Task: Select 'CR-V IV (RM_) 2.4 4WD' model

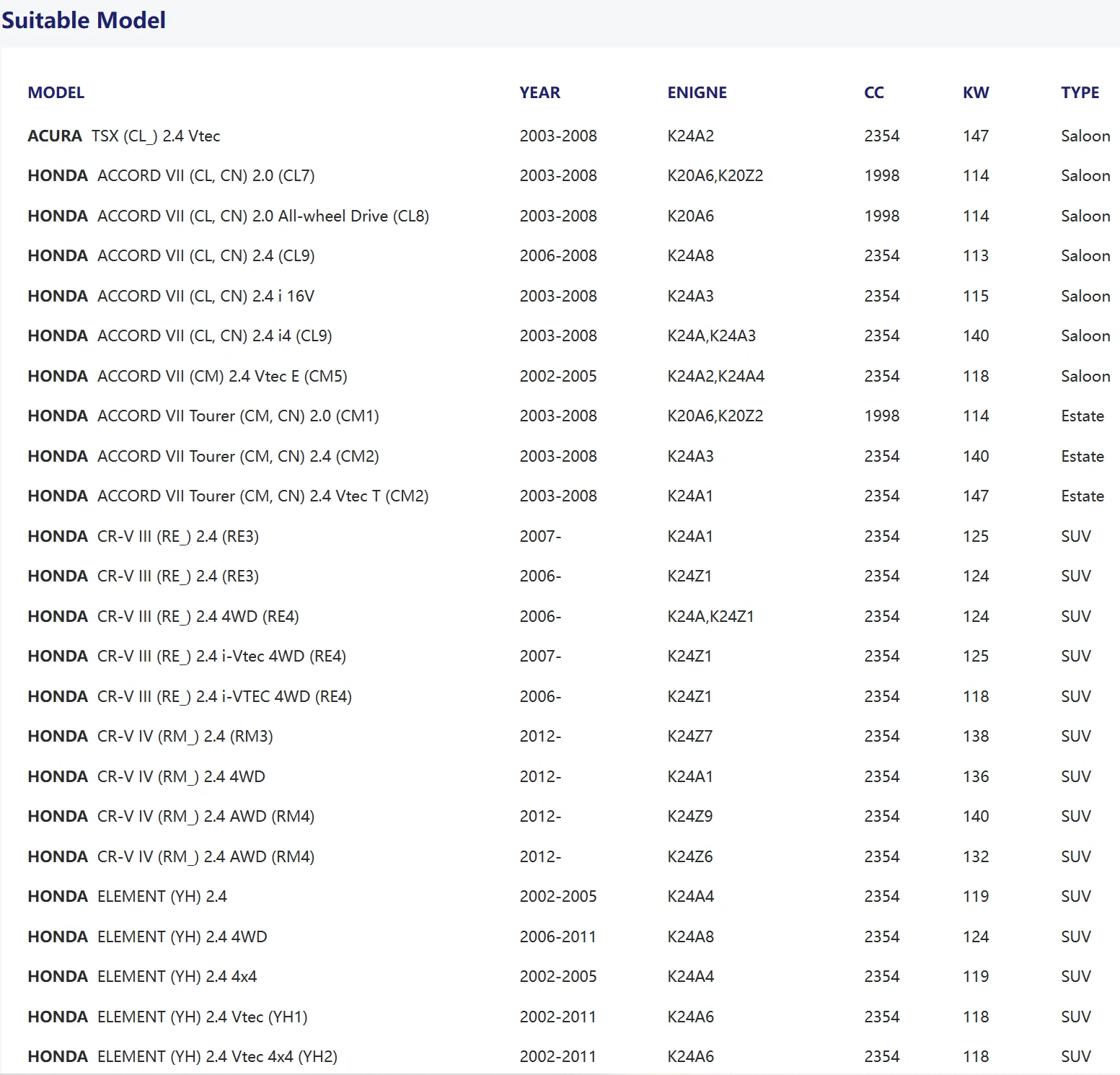Action: [146, 776]
